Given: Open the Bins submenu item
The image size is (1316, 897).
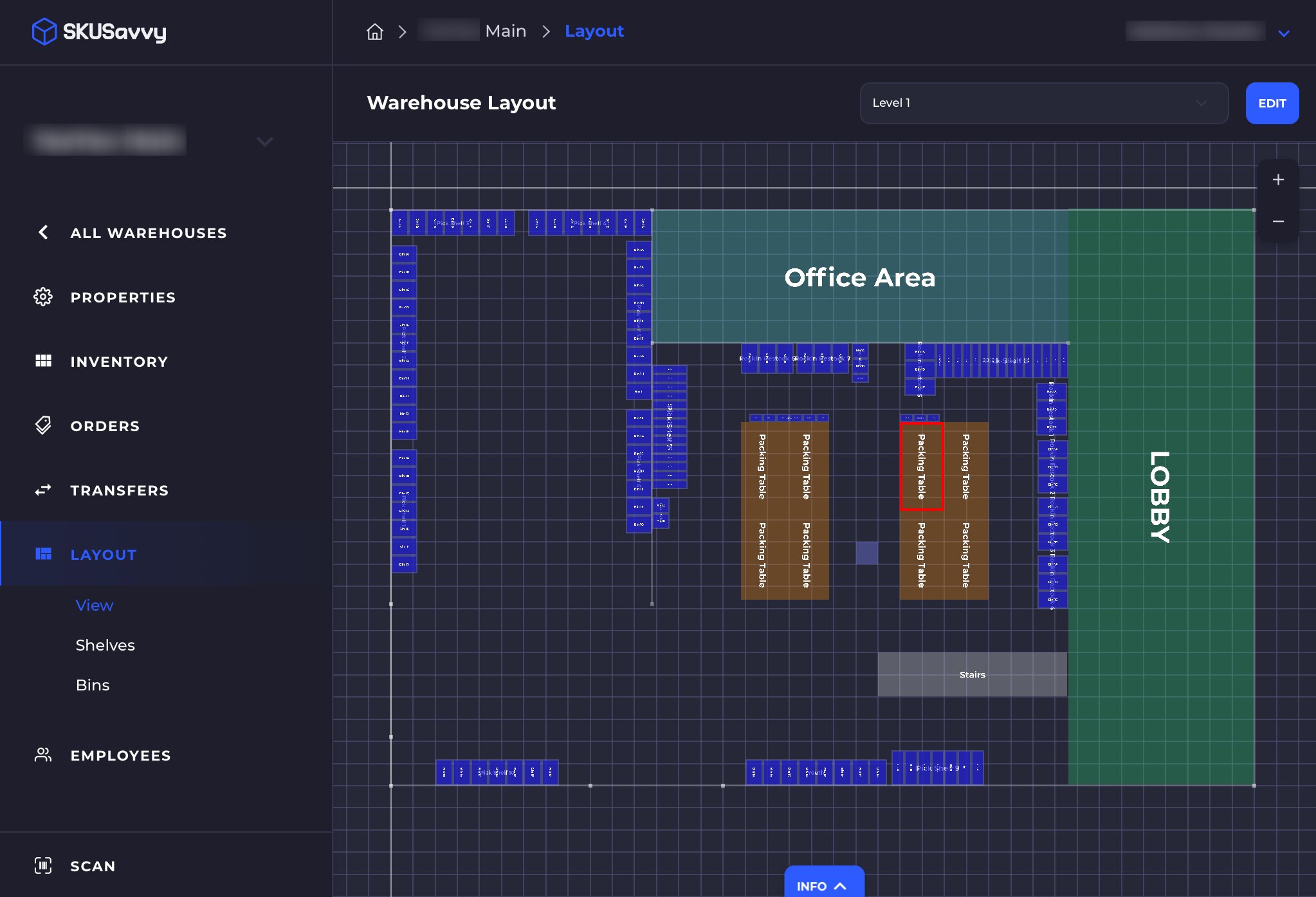Looking at the screenshot, I should click(x=93, y=685).
